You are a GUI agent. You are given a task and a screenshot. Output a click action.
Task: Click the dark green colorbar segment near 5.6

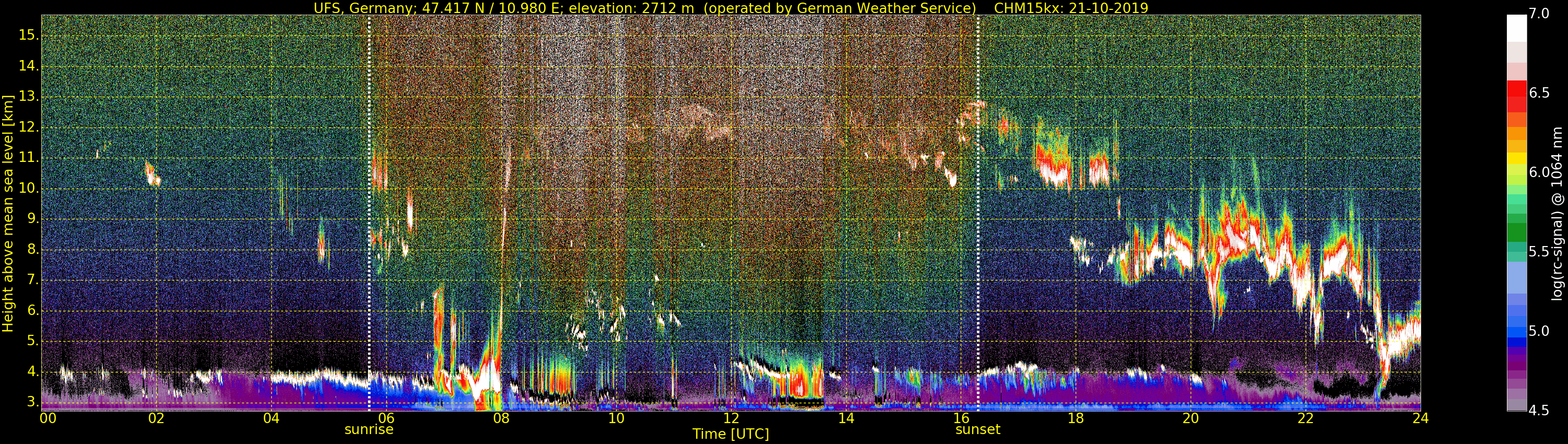click(x=1516, y=232)
